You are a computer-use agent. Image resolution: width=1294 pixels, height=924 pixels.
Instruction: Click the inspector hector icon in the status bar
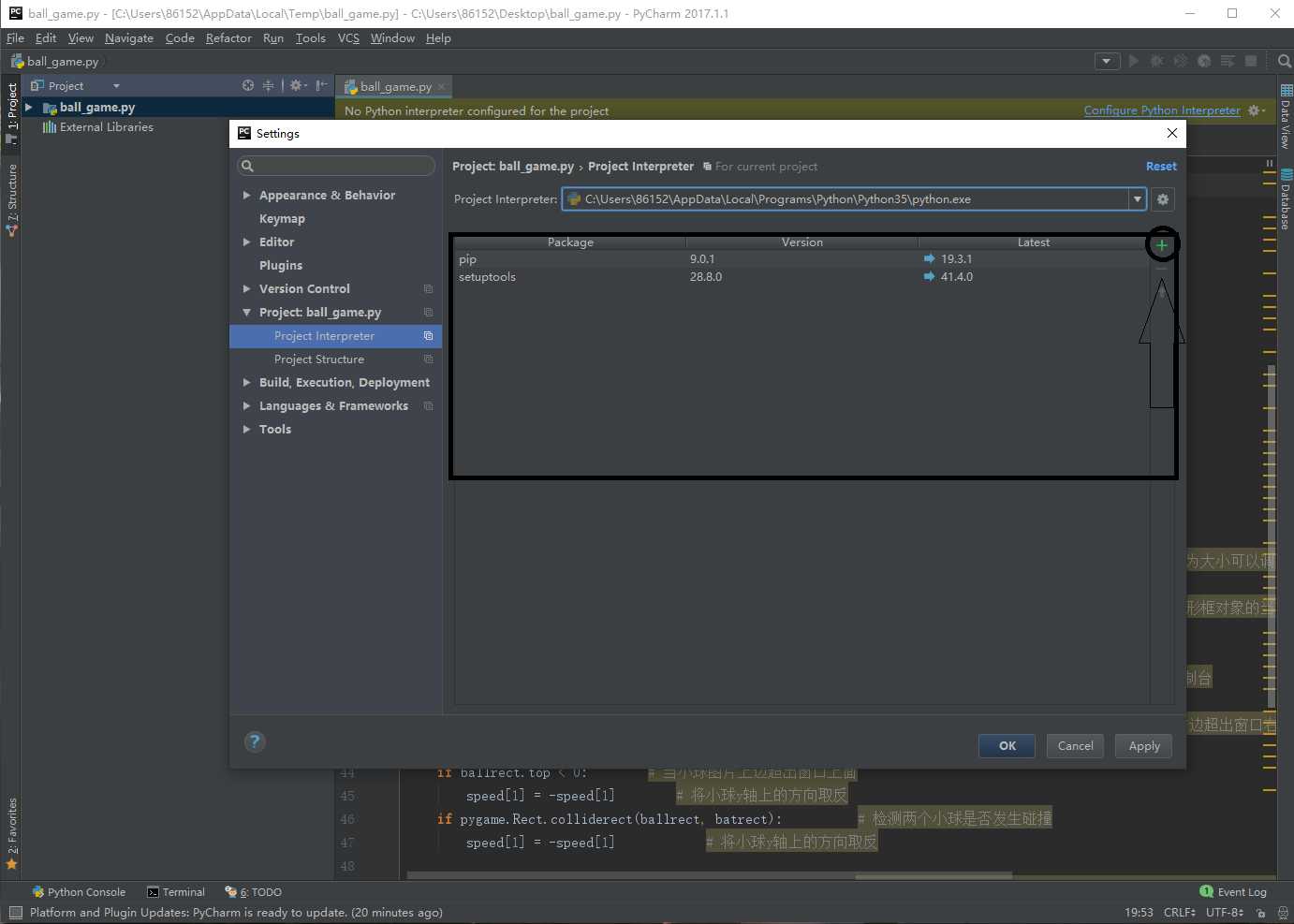tap(1283, 913)
